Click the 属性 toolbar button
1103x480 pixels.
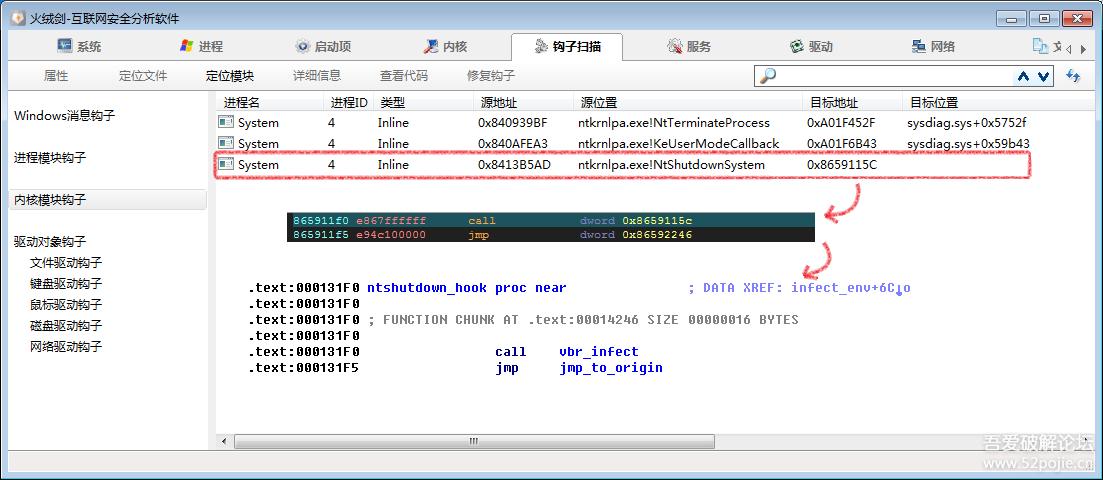[x=56, y=75]
